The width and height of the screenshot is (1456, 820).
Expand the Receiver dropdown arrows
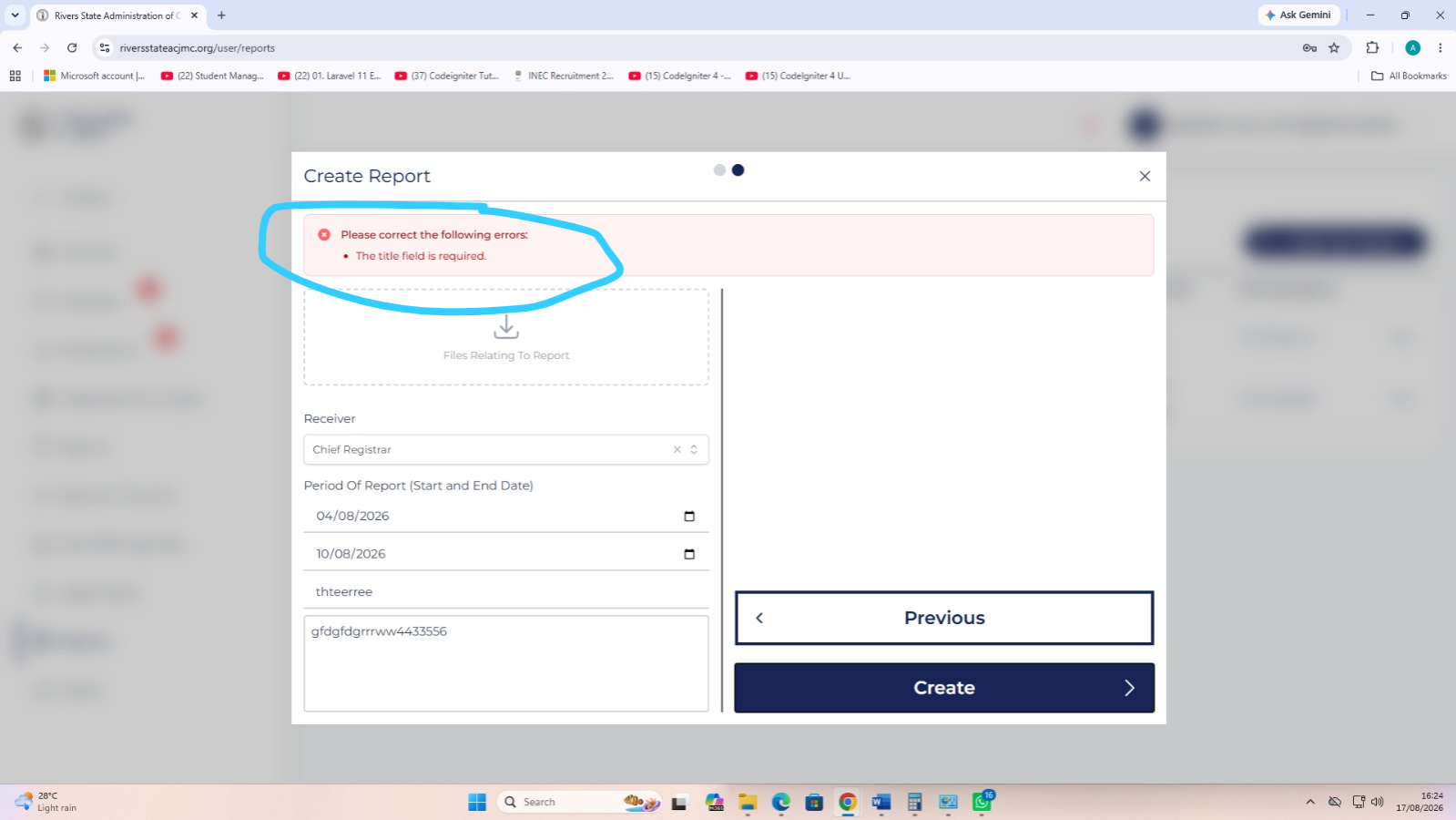coord(694,449)
